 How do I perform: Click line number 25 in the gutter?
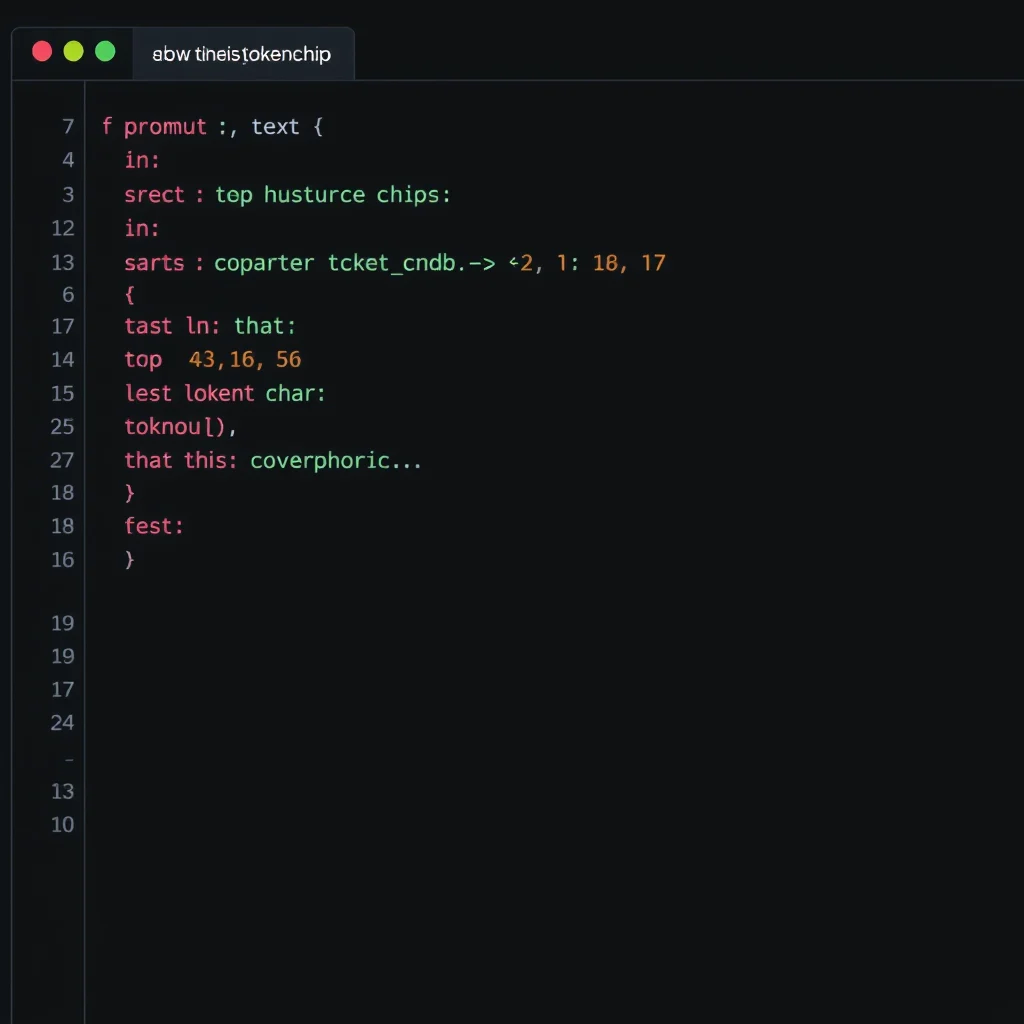click(63, 426)
